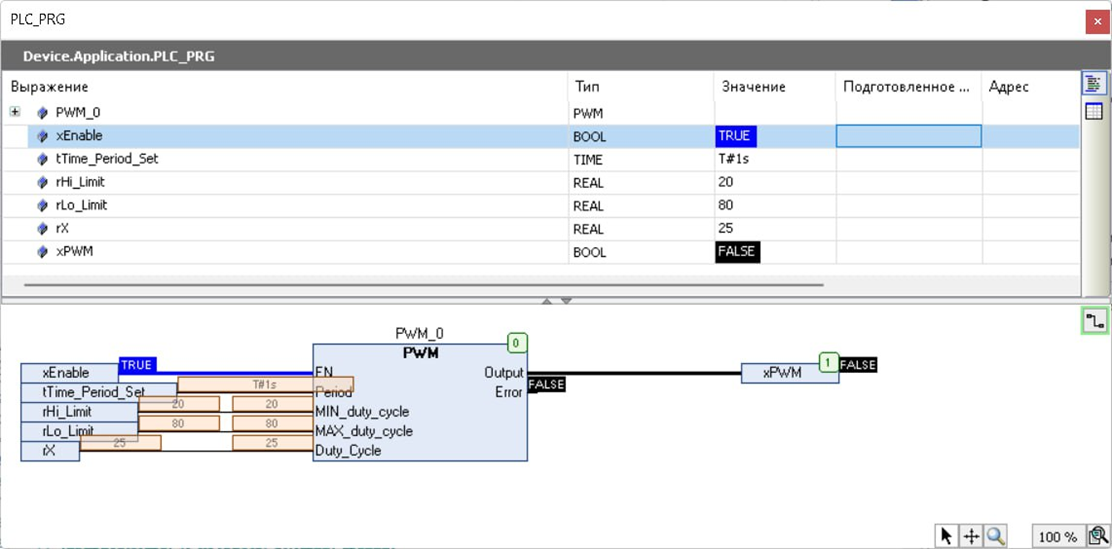Click the connection routing icon in diagram
The width and height of the screenshot is (1112, 549).
[x=1096, y=321]
